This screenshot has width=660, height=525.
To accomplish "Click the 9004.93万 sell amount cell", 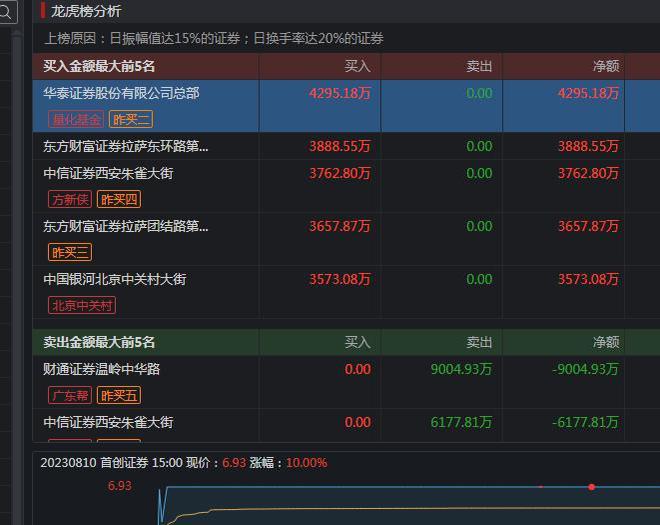I will (461, 369).
